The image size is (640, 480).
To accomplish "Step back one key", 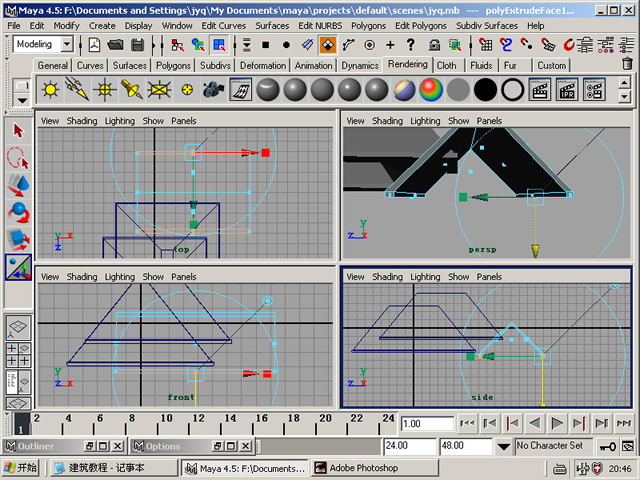I will point(512,423).
